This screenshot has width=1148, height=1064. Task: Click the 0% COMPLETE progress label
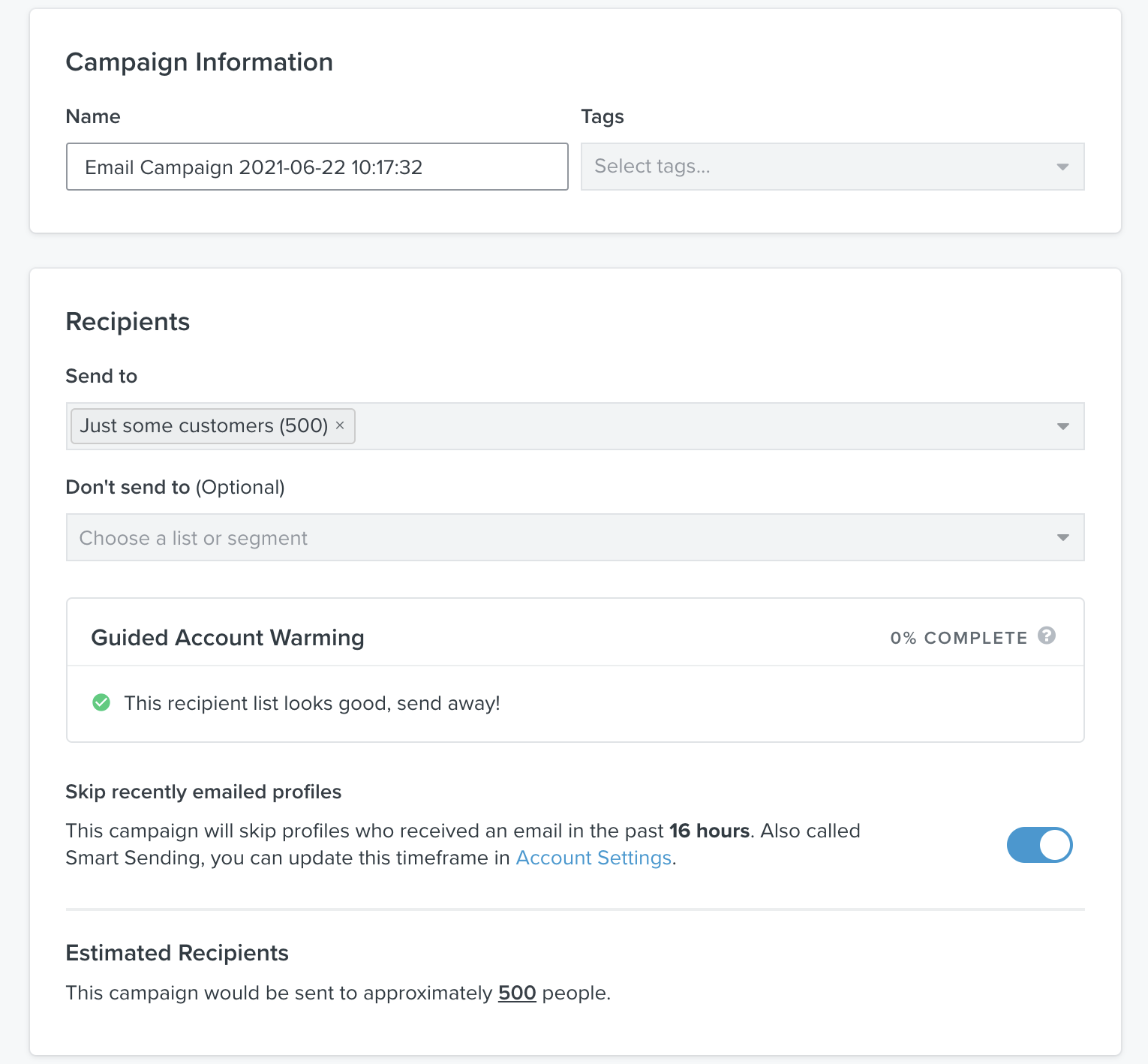point(958,638)
